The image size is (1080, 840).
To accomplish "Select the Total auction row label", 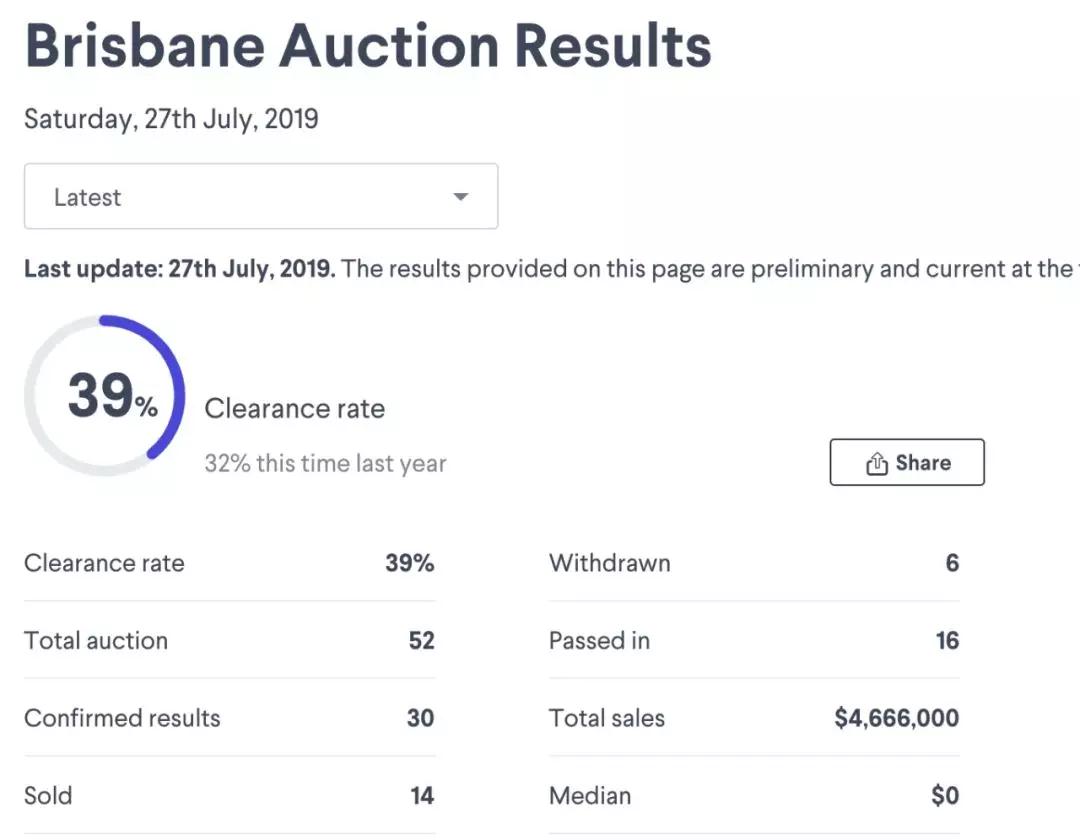I will (96, 640).
